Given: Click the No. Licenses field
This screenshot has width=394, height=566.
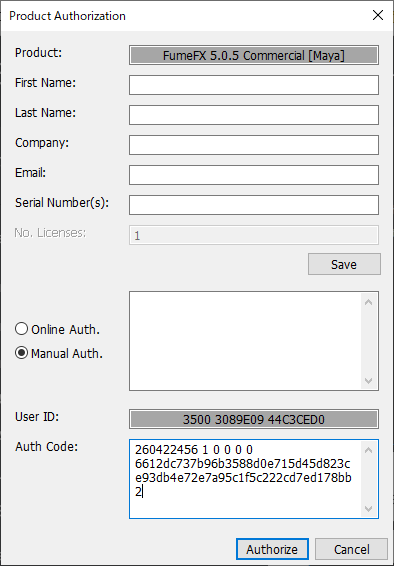Looking at the screenshot, I should pos(254,235).
